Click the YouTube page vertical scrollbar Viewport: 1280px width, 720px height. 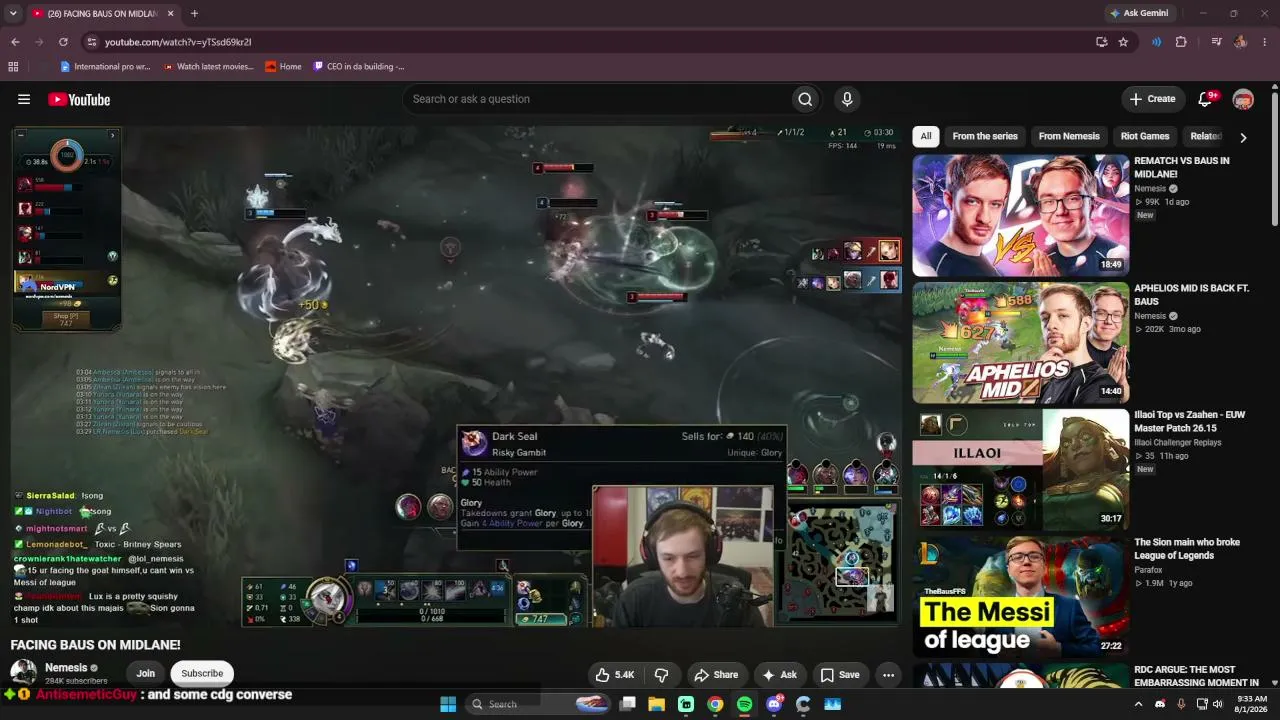click(1274, 160)
